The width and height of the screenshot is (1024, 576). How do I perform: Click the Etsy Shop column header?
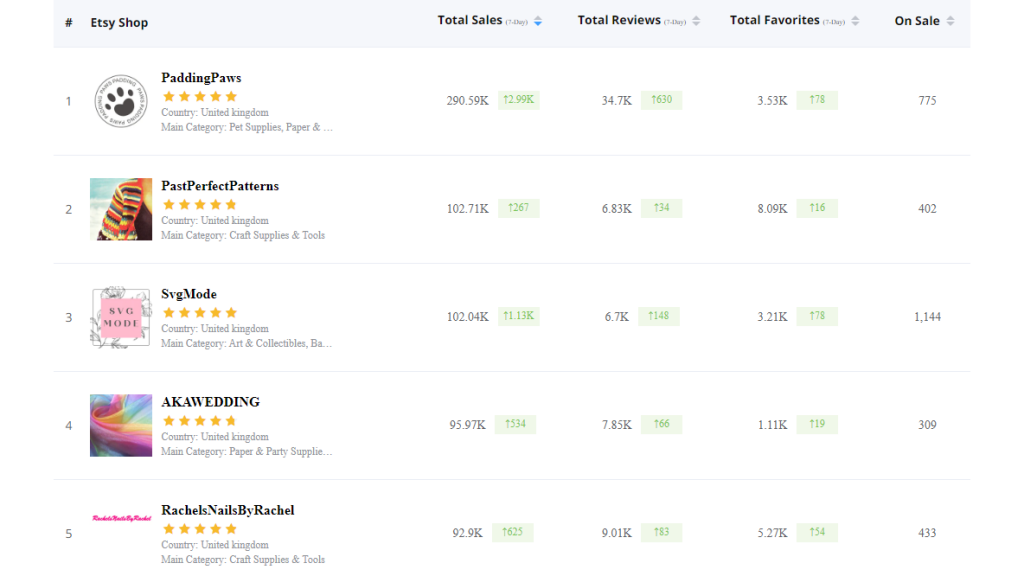point(119,22)
